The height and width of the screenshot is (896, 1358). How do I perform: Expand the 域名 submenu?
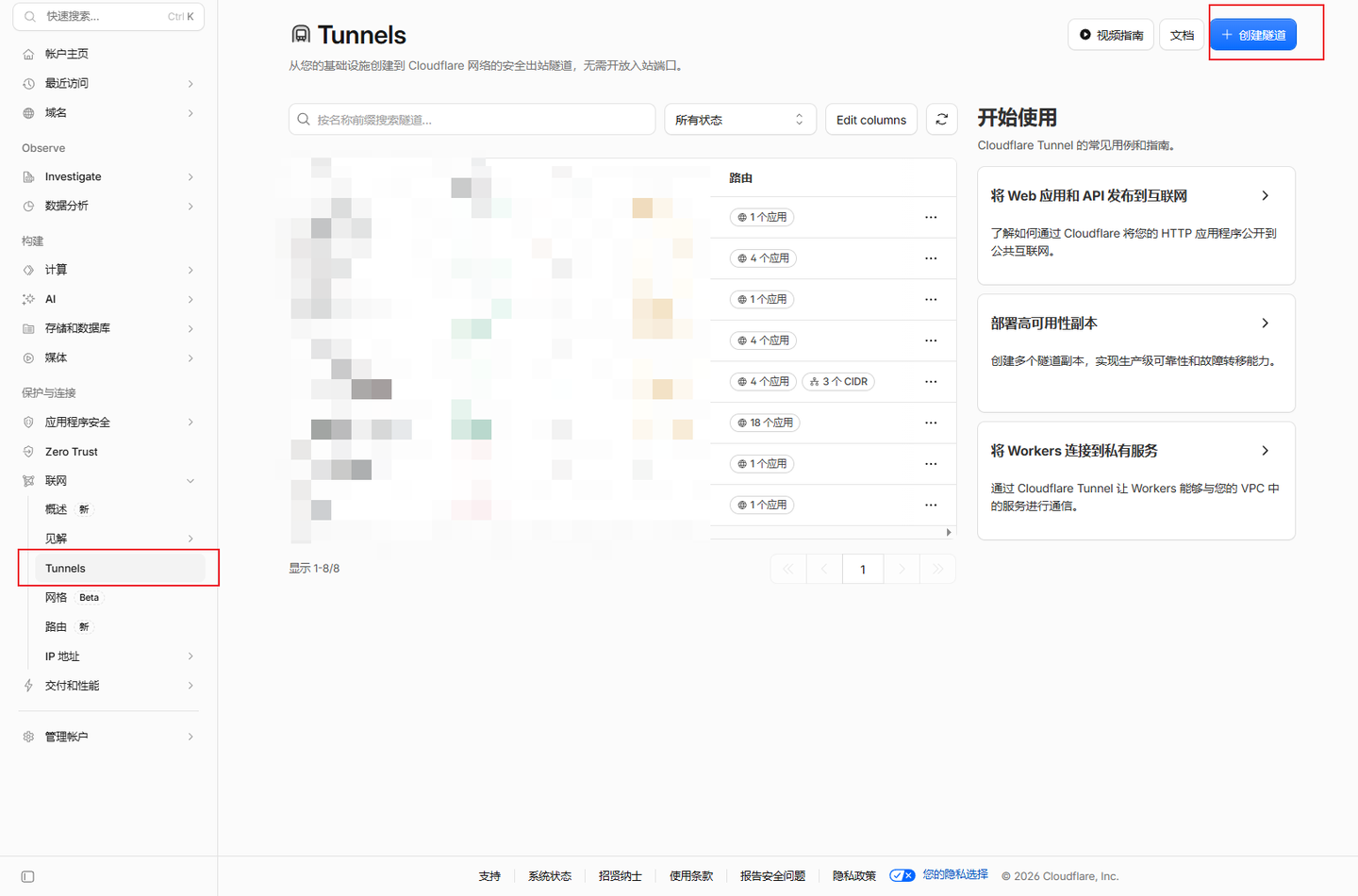[190, 113]
